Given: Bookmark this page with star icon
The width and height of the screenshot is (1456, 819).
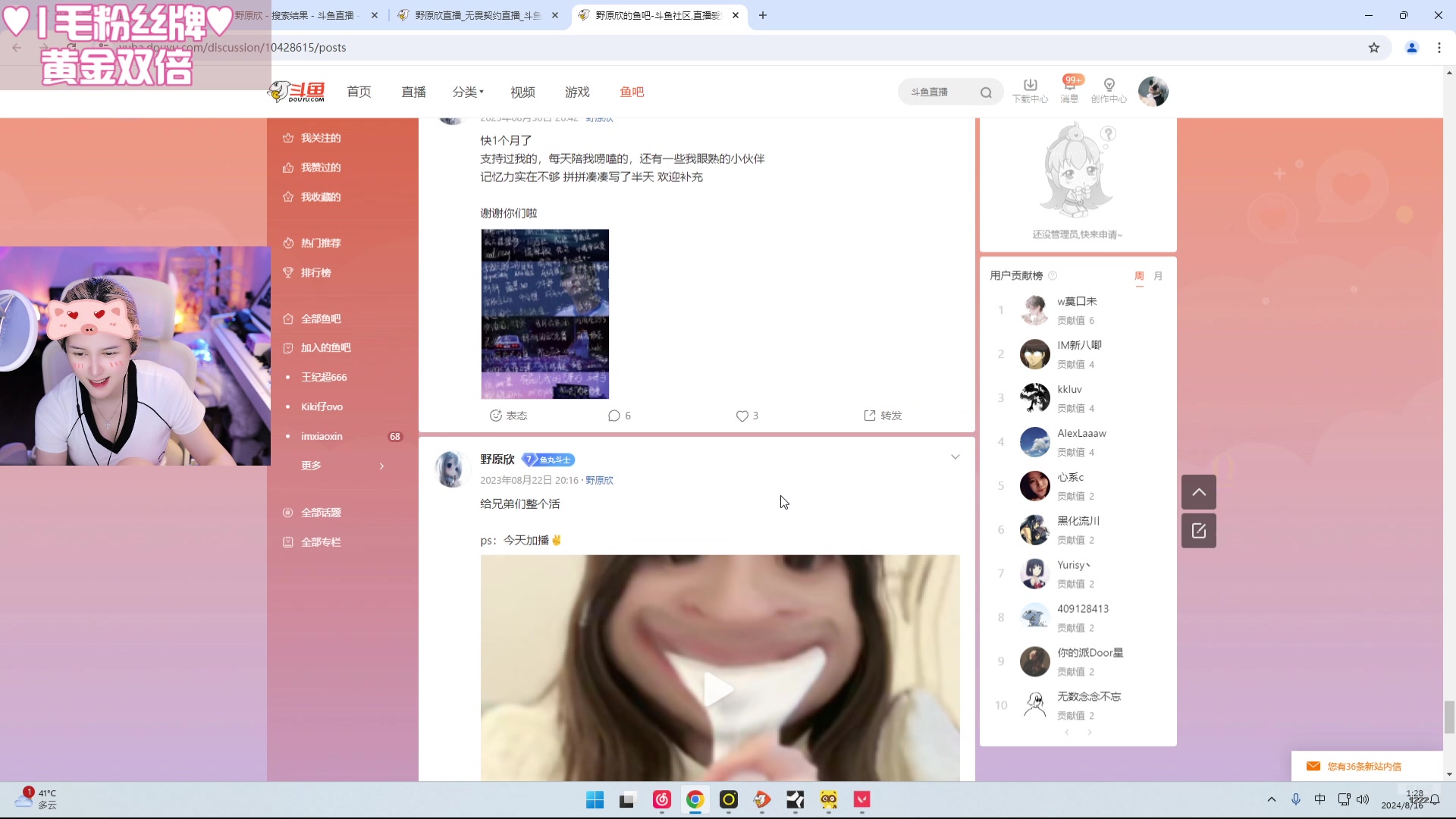Looking at the screenshot, I should (1374, 48).
